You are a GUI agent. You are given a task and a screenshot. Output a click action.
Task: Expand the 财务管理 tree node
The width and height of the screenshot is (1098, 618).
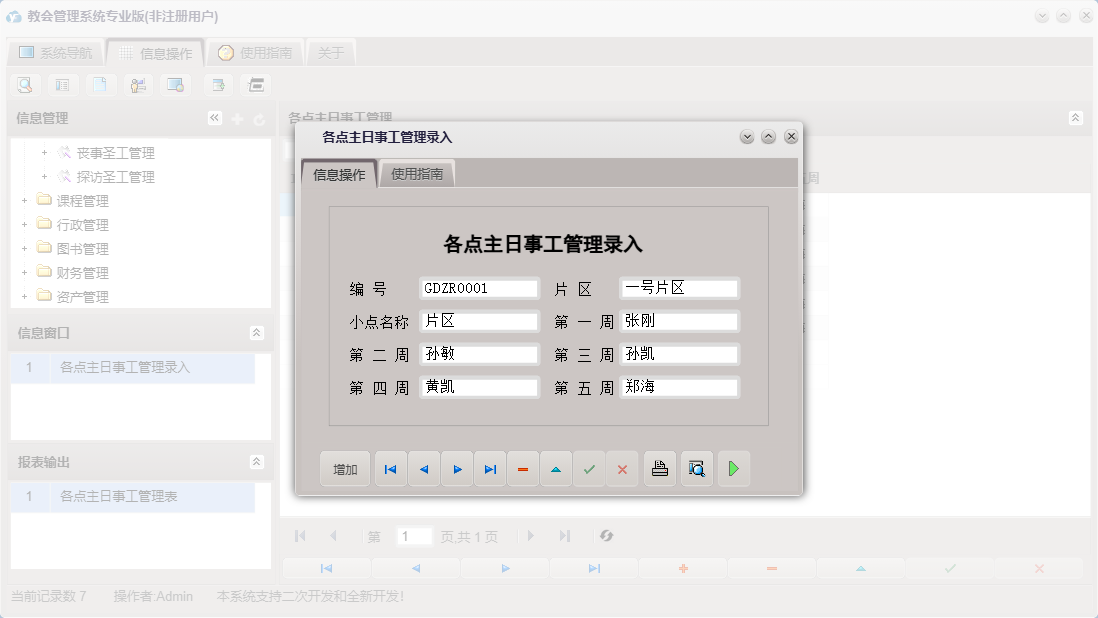[23, 272]
